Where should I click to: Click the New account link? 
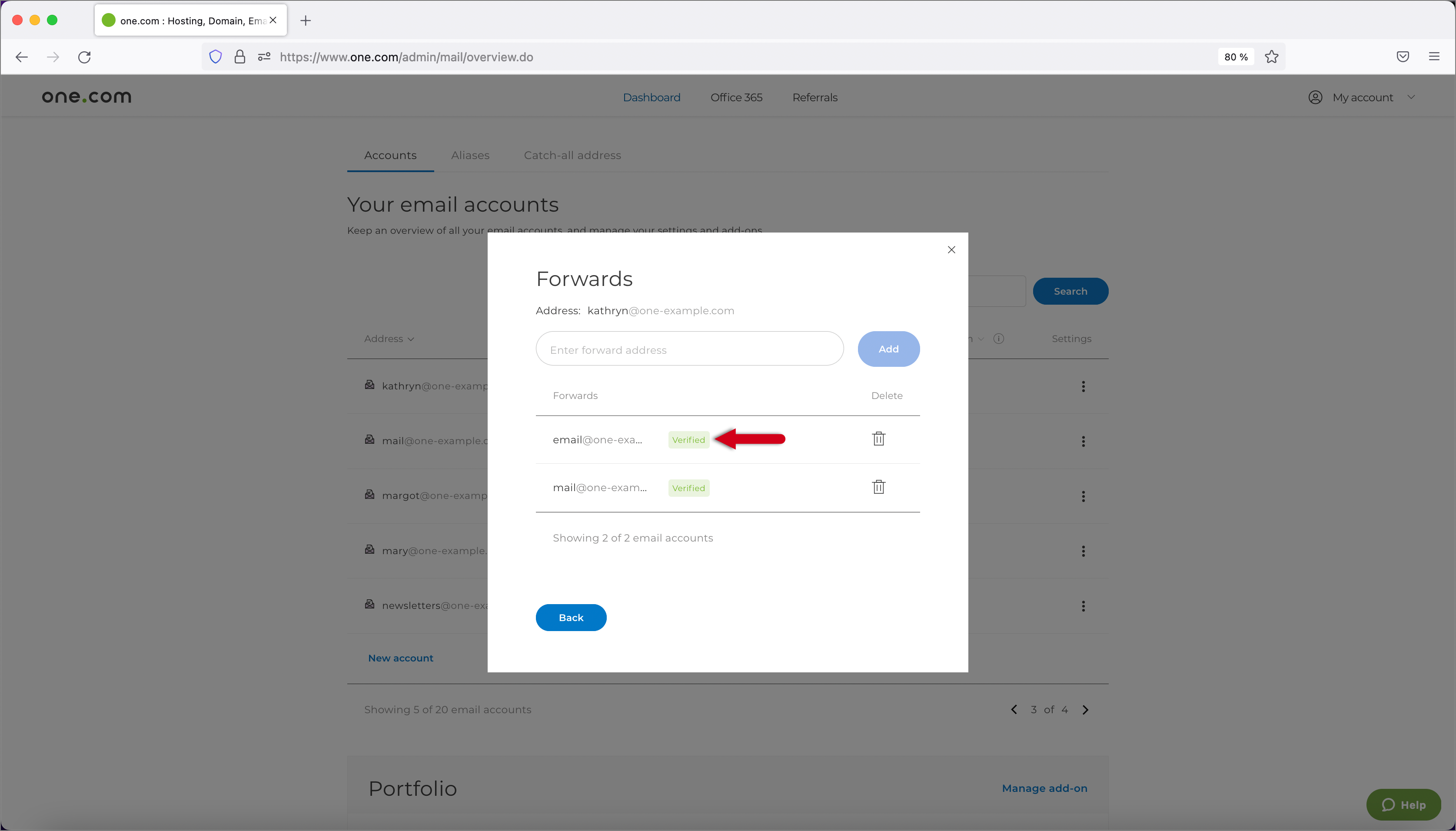[400, 657]
